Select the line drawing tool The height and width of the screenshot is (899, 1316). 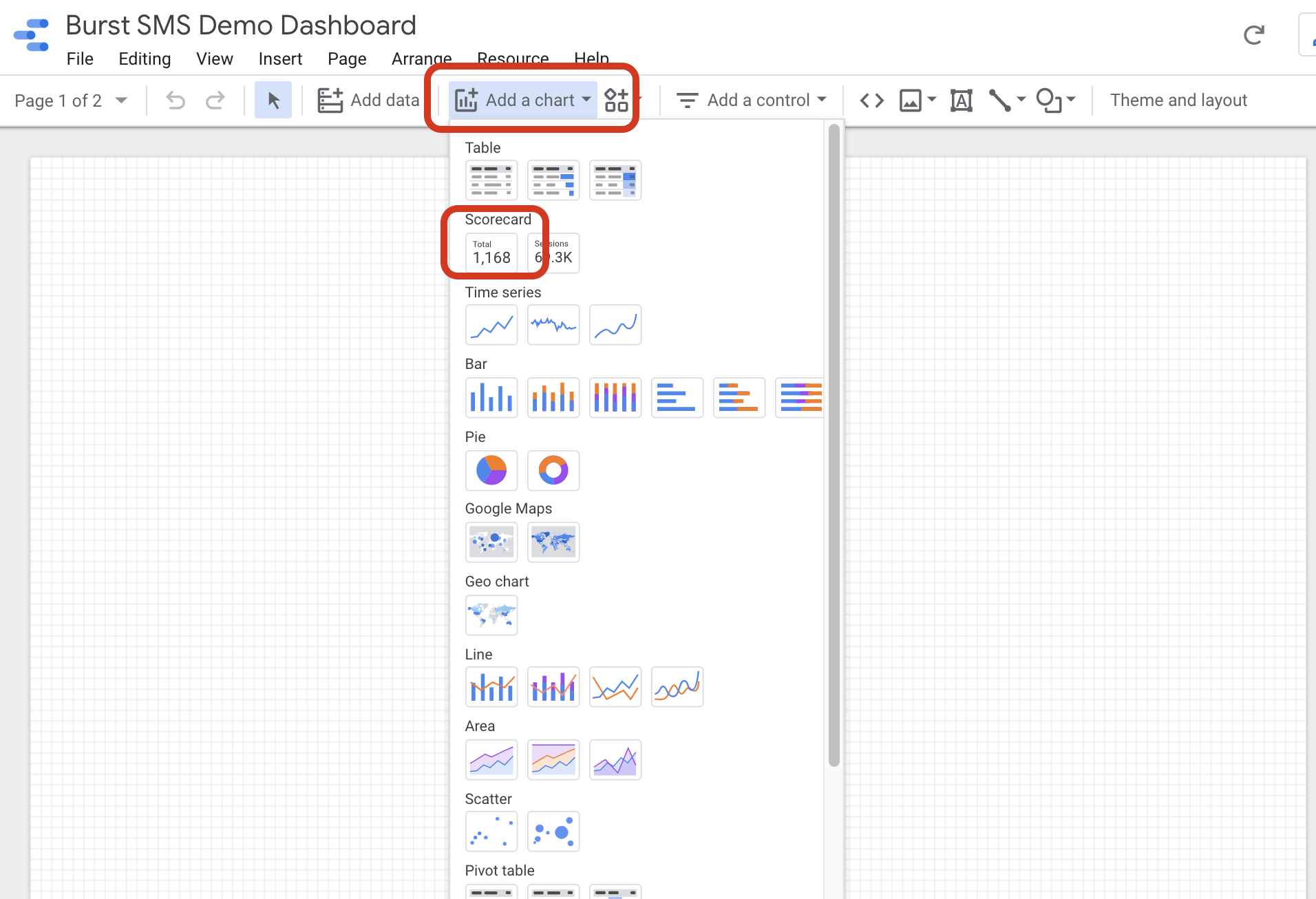click(x=1000, y=101)
